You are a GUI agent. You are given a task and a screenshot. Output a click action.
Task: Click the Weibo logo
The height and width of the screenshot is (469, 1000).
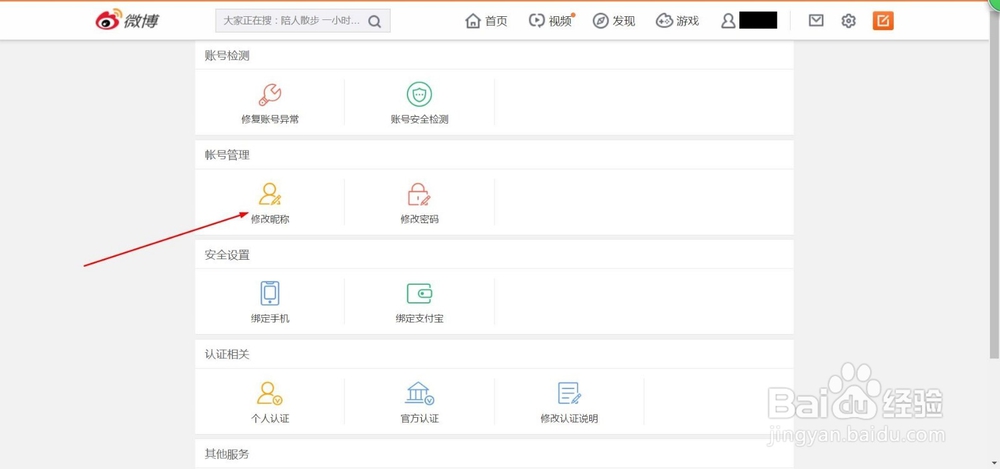coord(127,20)
